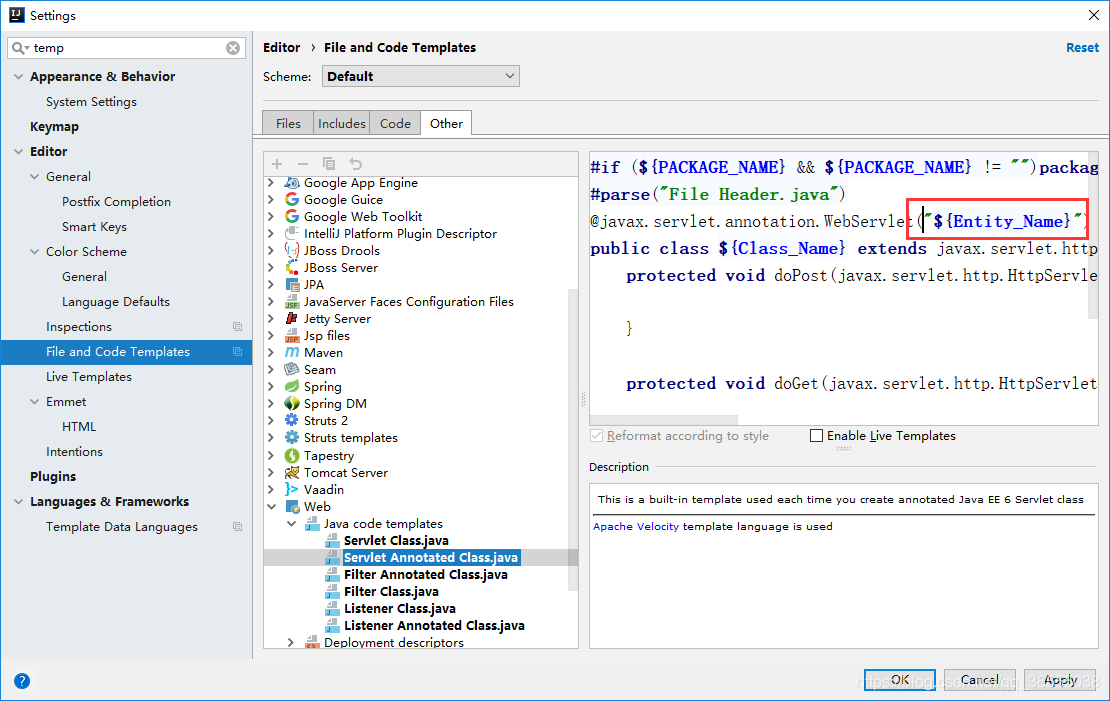Click the Jetty Server icon
1110x701 pixels.
pos(292,319)
